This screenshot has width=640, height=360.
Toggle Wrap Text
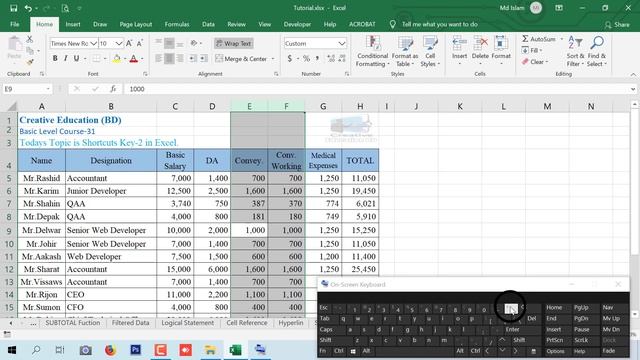(234, 43)
